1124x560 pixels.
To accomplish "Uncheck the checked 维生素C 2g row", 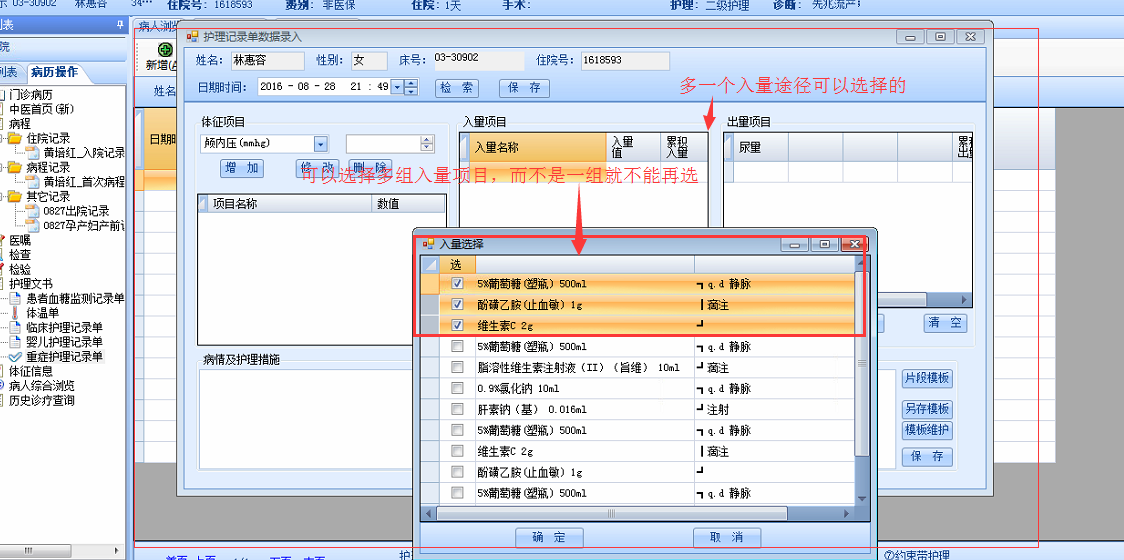I will (x=457, y=326).
